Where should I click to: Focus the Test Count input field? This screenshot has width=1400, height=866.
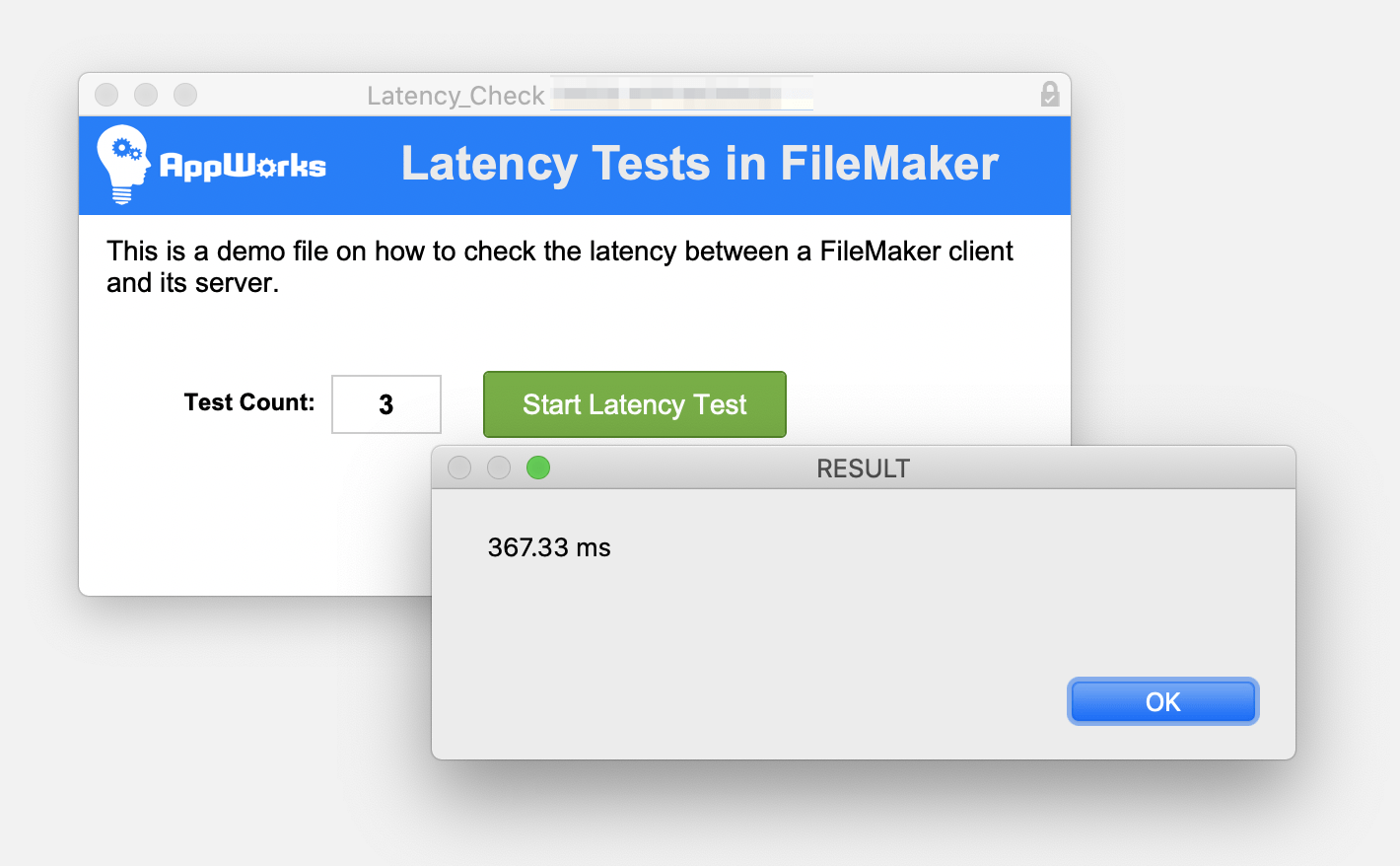385,404
